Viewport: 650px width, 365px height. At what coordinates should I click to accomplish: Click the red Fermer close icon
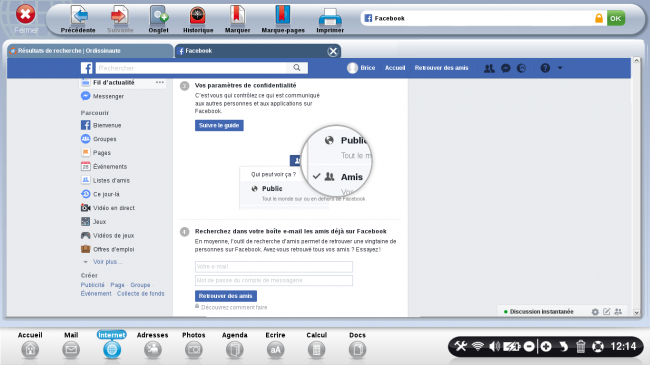coord(25,14)
